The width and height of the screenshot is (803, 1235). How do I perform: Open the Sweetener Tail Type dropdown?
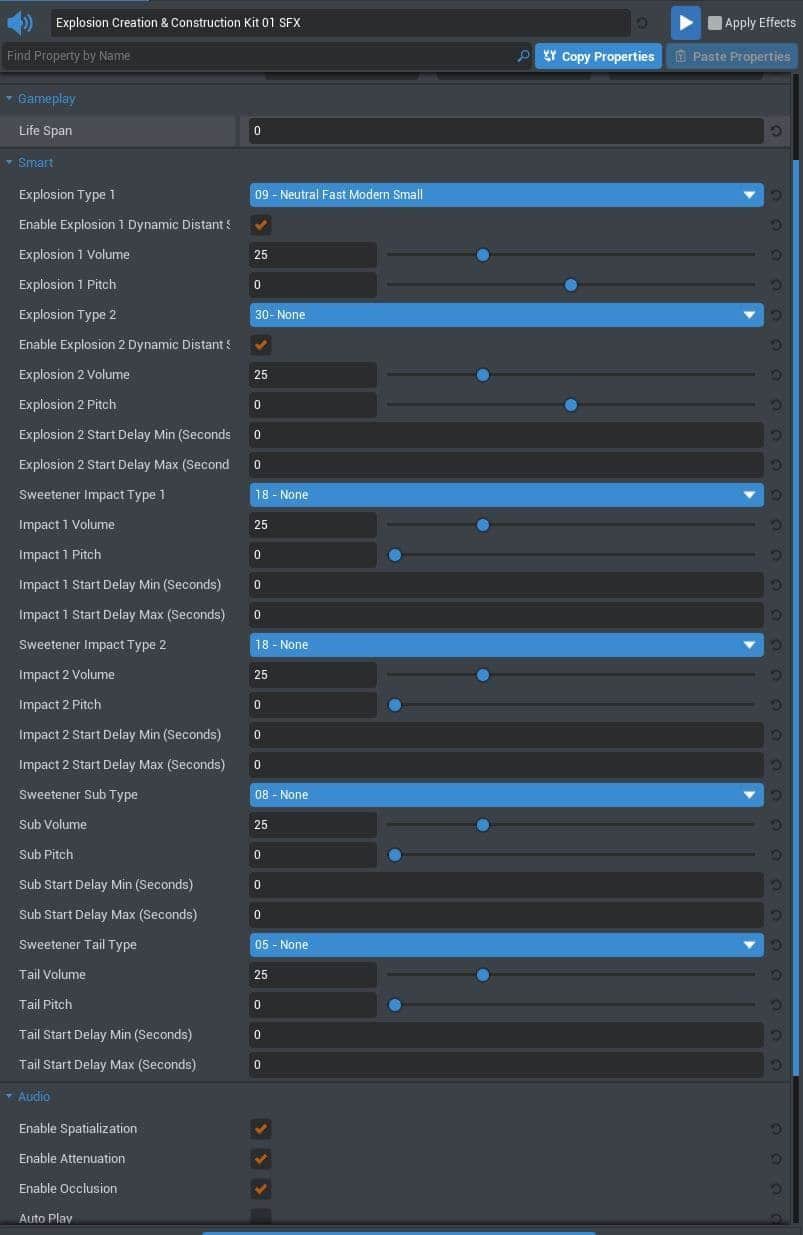[x=506, y=945]
